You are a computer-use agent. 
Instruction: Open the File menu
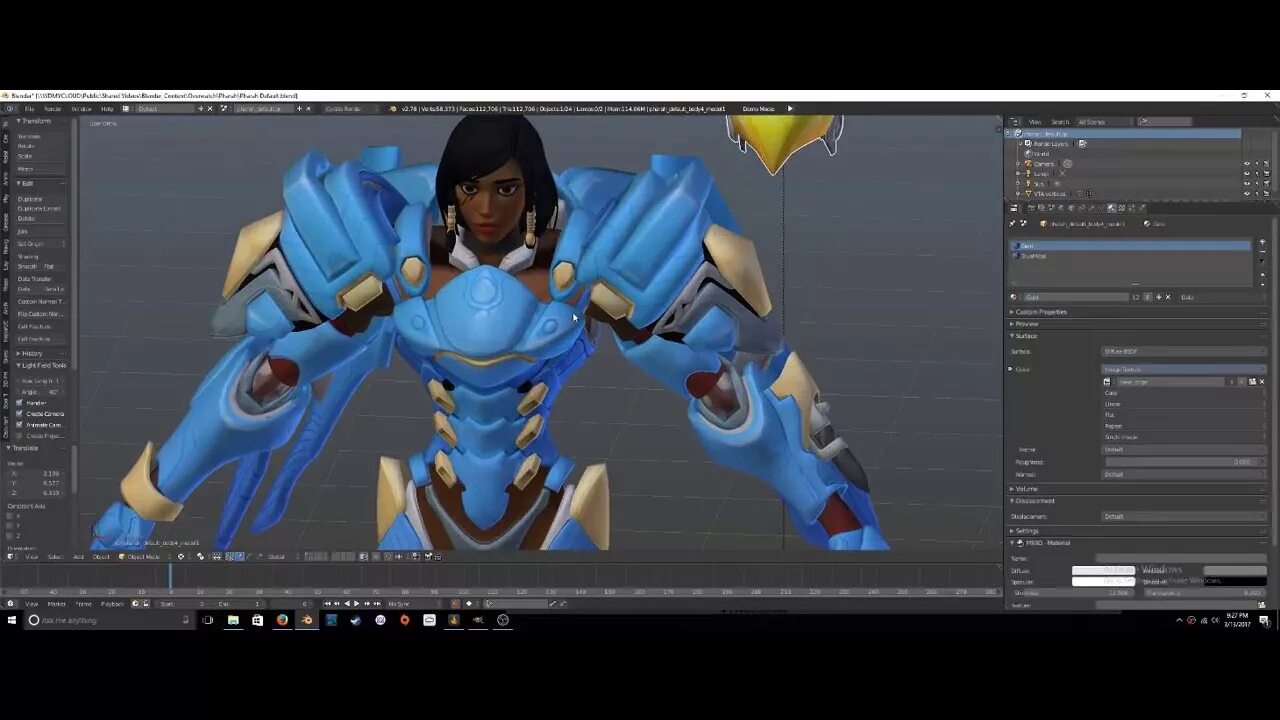30,109
